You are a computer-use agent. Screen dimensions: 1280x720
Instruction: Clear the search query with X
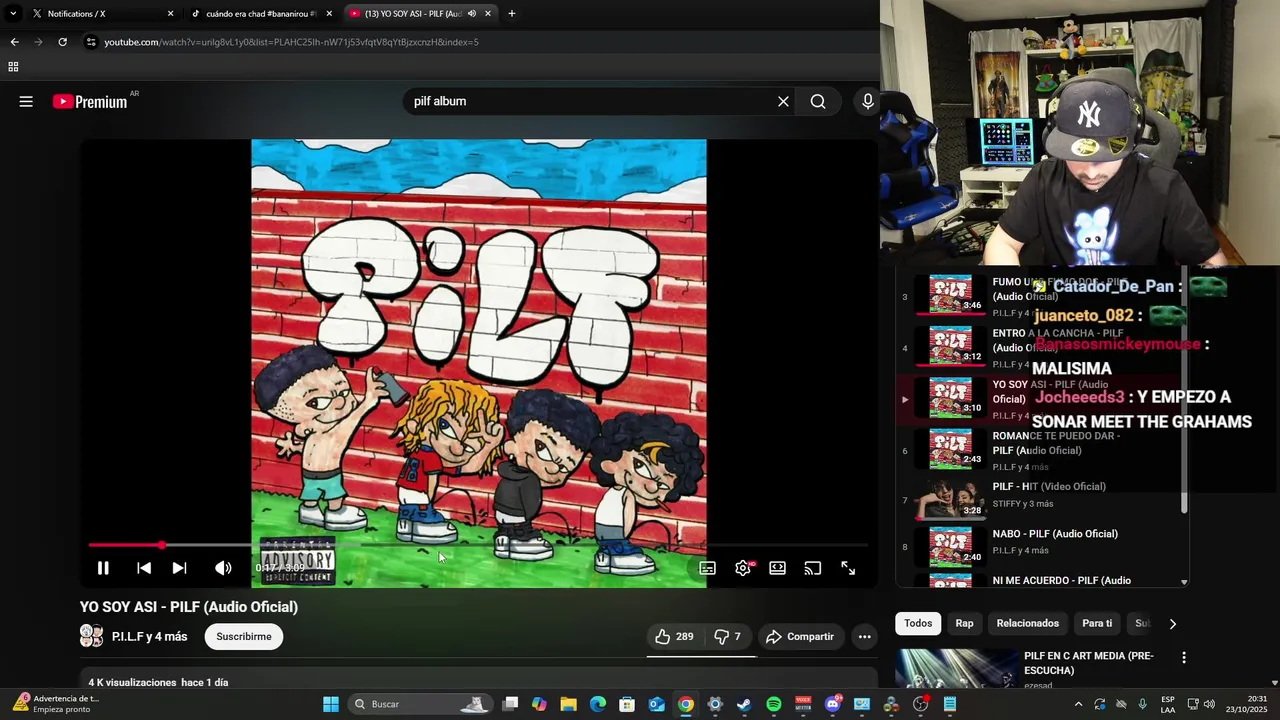coord(783,101)
